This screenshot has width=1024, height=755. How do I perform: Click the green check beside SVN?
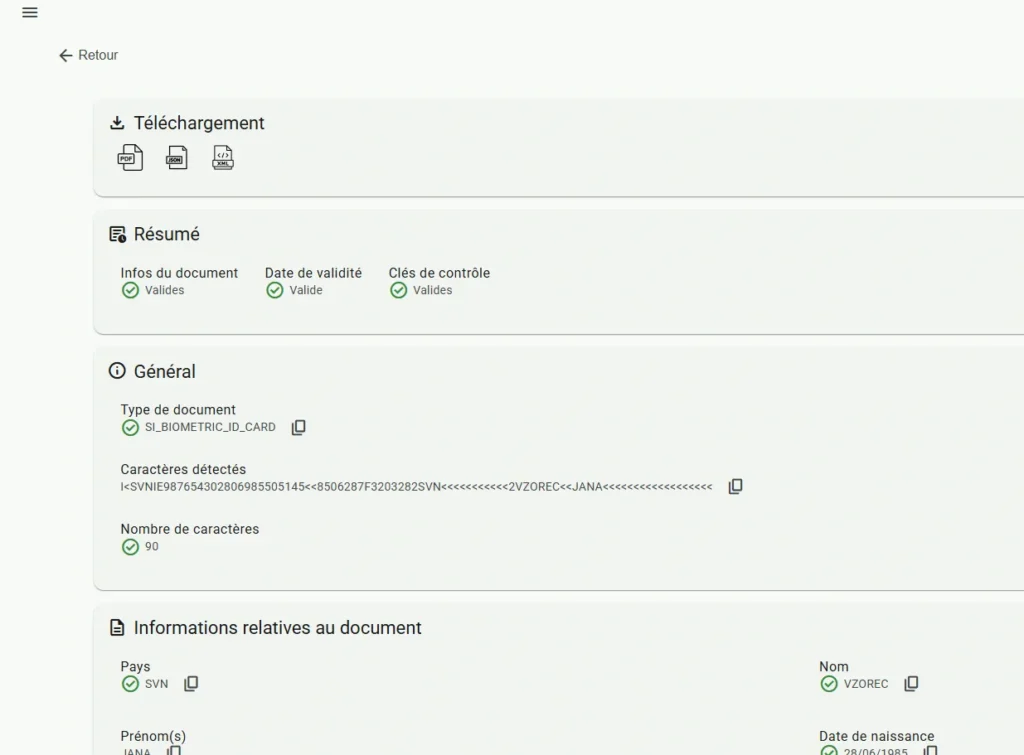pos(130,684)
